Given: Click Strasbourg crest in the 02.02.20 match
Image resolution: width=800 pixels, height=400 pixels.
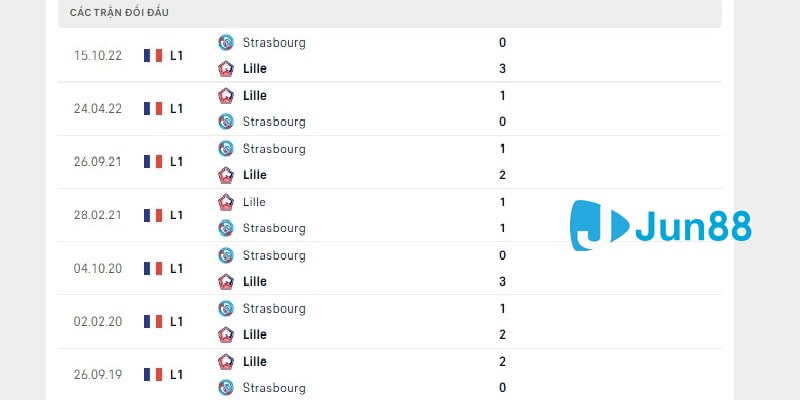Looking at the screenshot, I should click(x=226, y=308).
